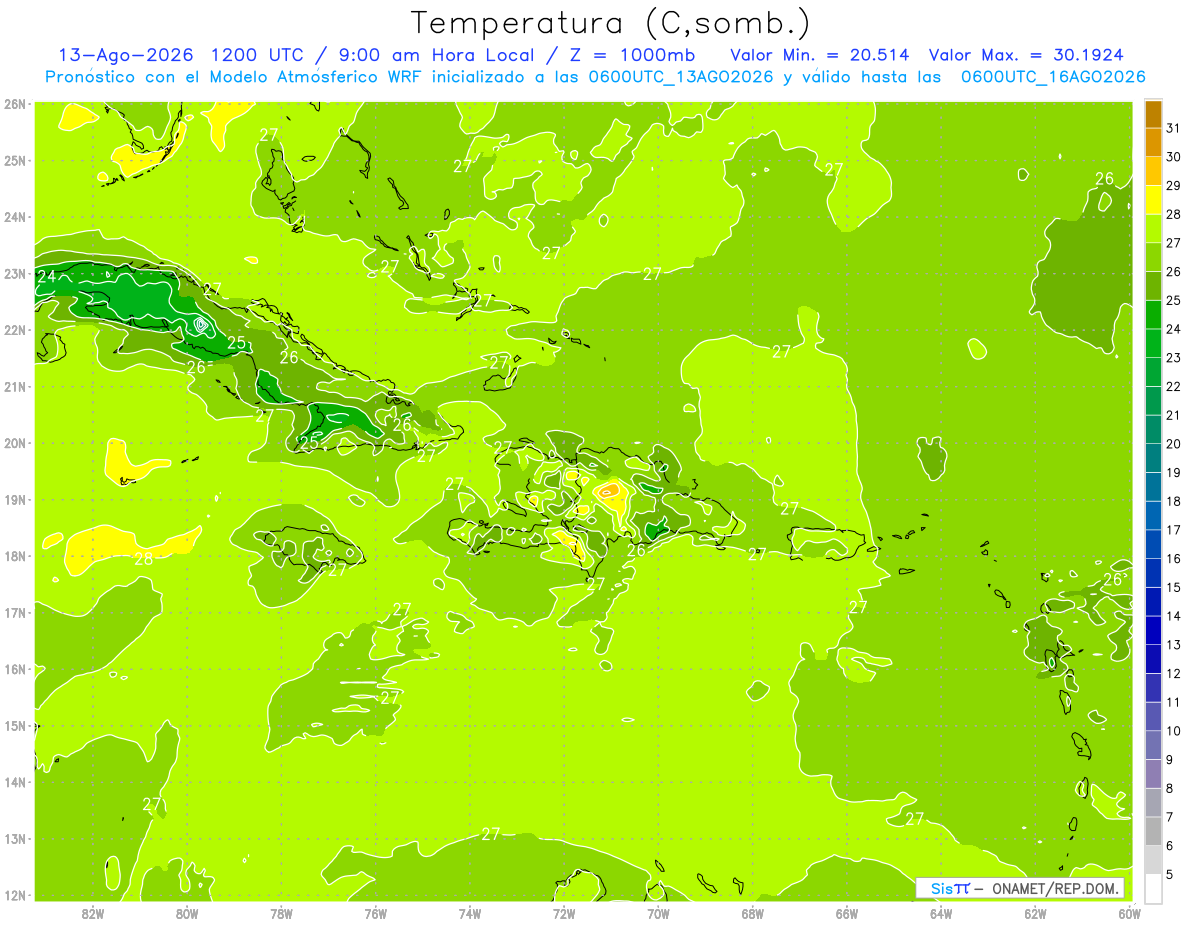This screenshot has width=1200, height=927.
Task: Click the SisPi ONAMET/REP.DOM. logo box
Action: point(1020,888)
